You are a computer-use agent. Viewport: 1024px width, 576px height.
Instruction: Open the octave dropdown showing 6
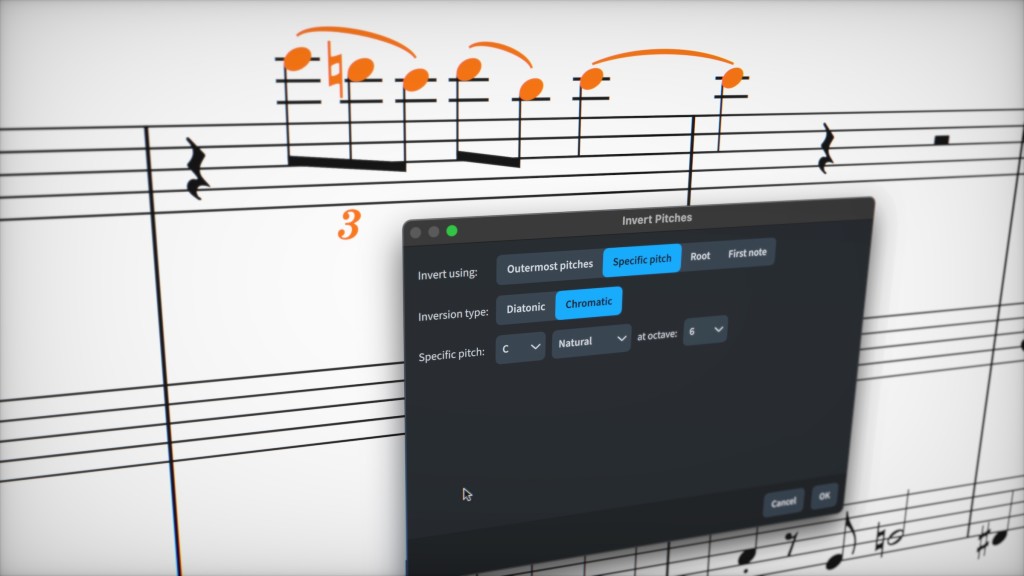pos(705,331)
